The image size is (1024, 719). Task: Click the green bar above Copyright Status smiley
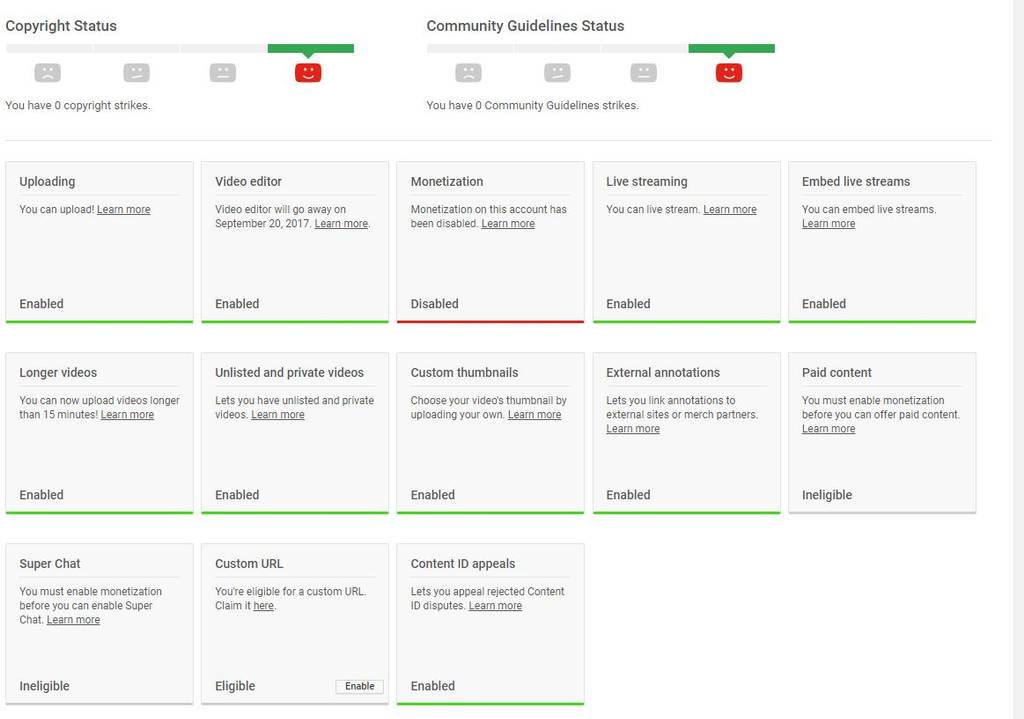pos(310,48)
